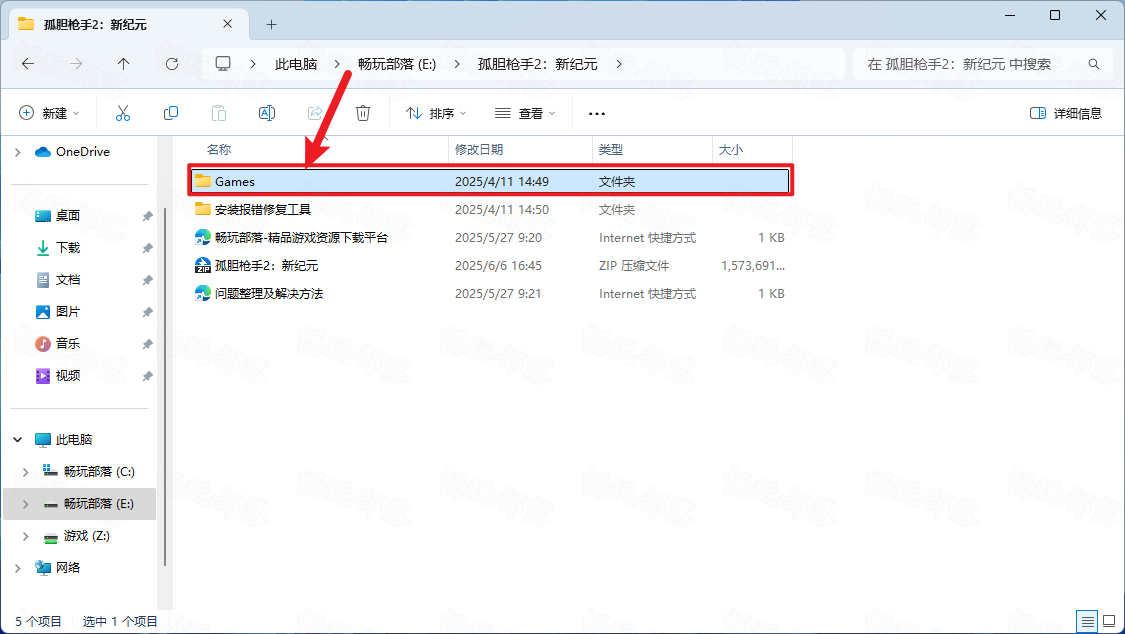Open the 新建 dropdown menu

(x=49, y=113)
